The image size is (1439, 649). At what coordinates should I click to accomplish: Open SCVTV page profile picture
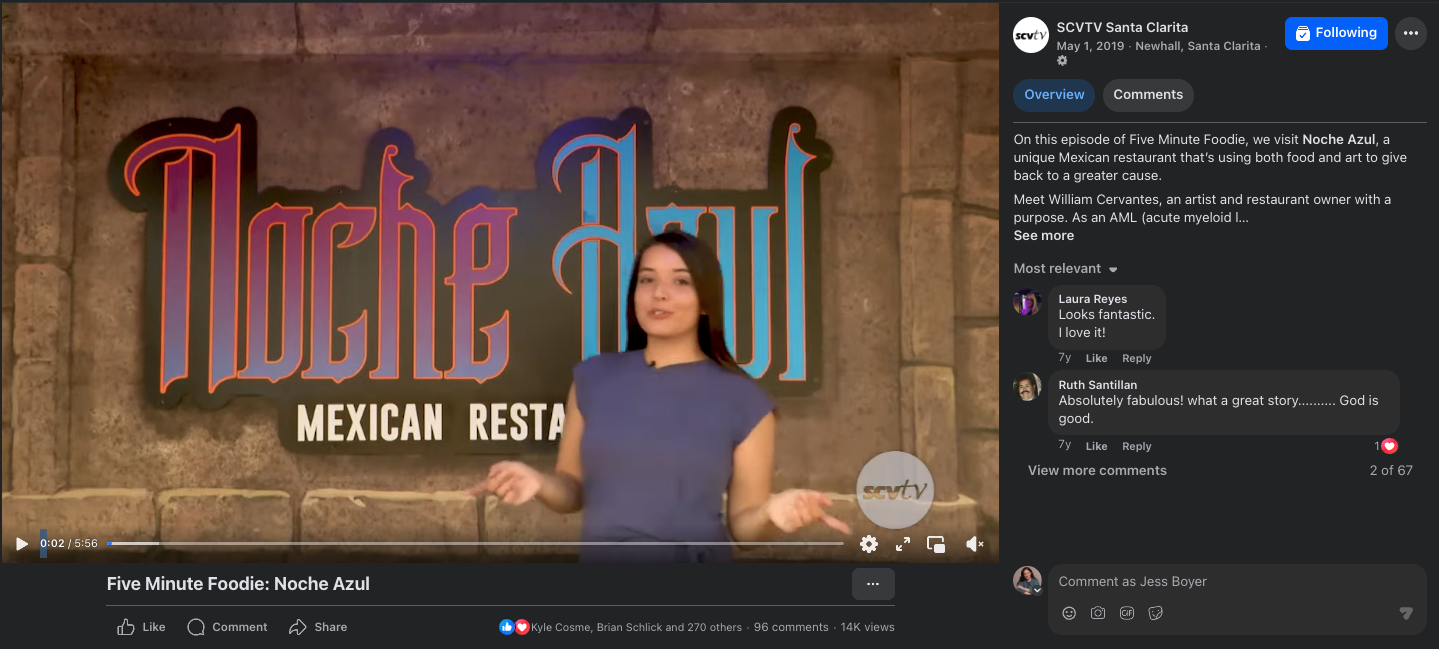(1030, 36)
